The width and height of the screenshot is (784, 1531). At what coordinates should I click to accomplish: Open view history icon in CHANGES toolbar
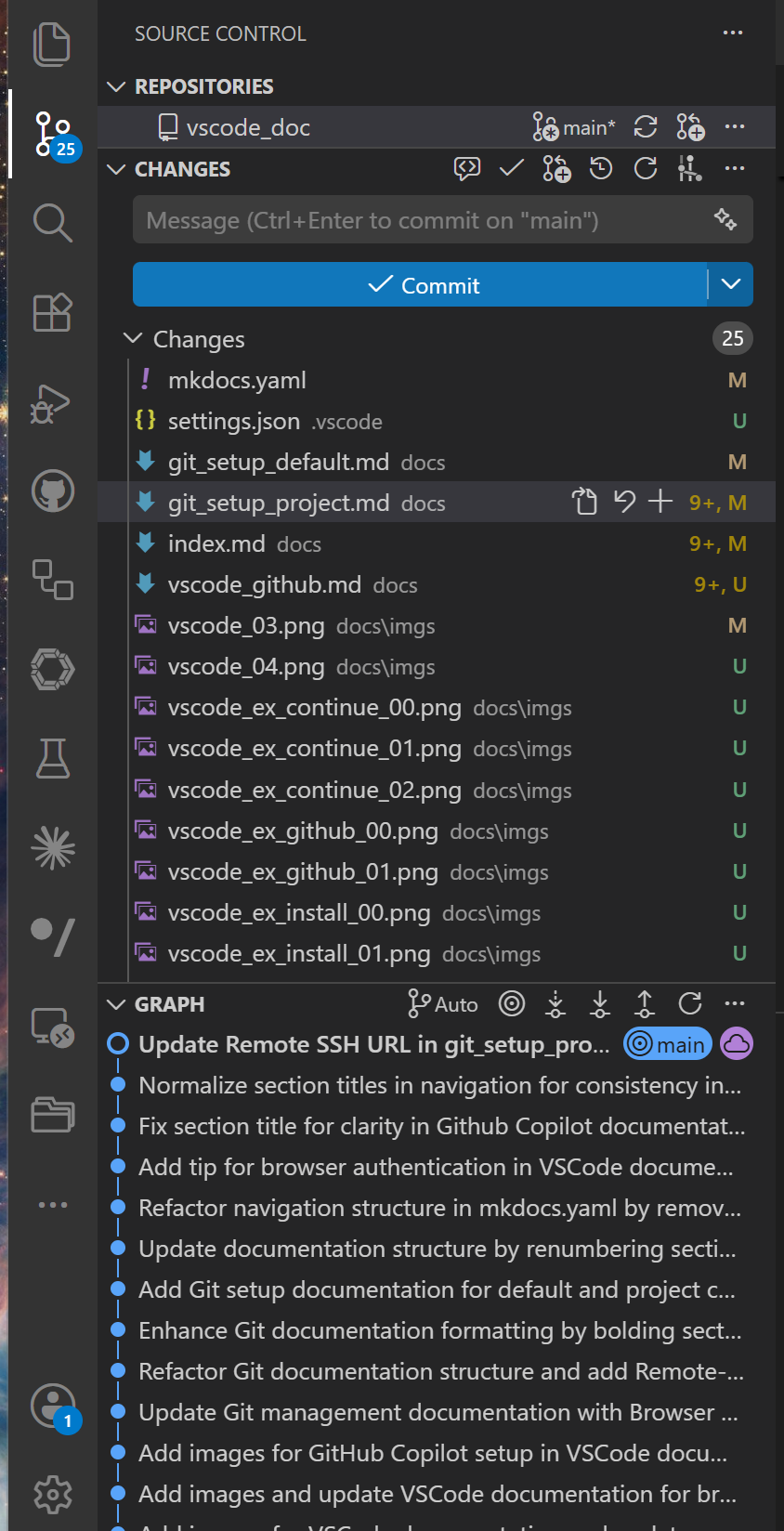(600, 168)
